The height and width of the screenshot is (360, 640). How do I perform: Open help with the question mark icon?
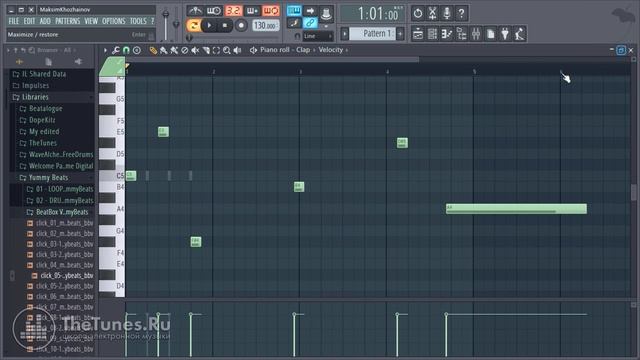[x=462, y=13]
